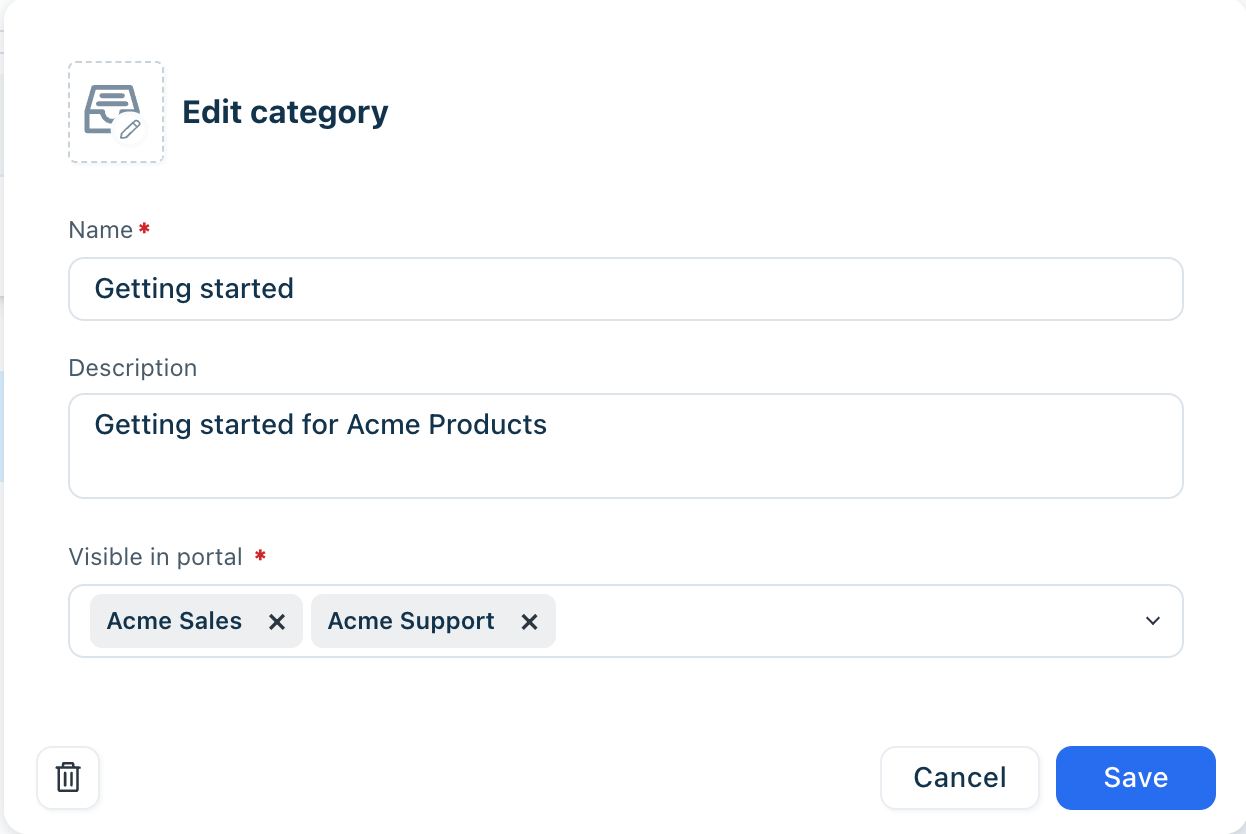Click the Name field label
Viewport: 1246px width, 834px height.
pos(101,230)
